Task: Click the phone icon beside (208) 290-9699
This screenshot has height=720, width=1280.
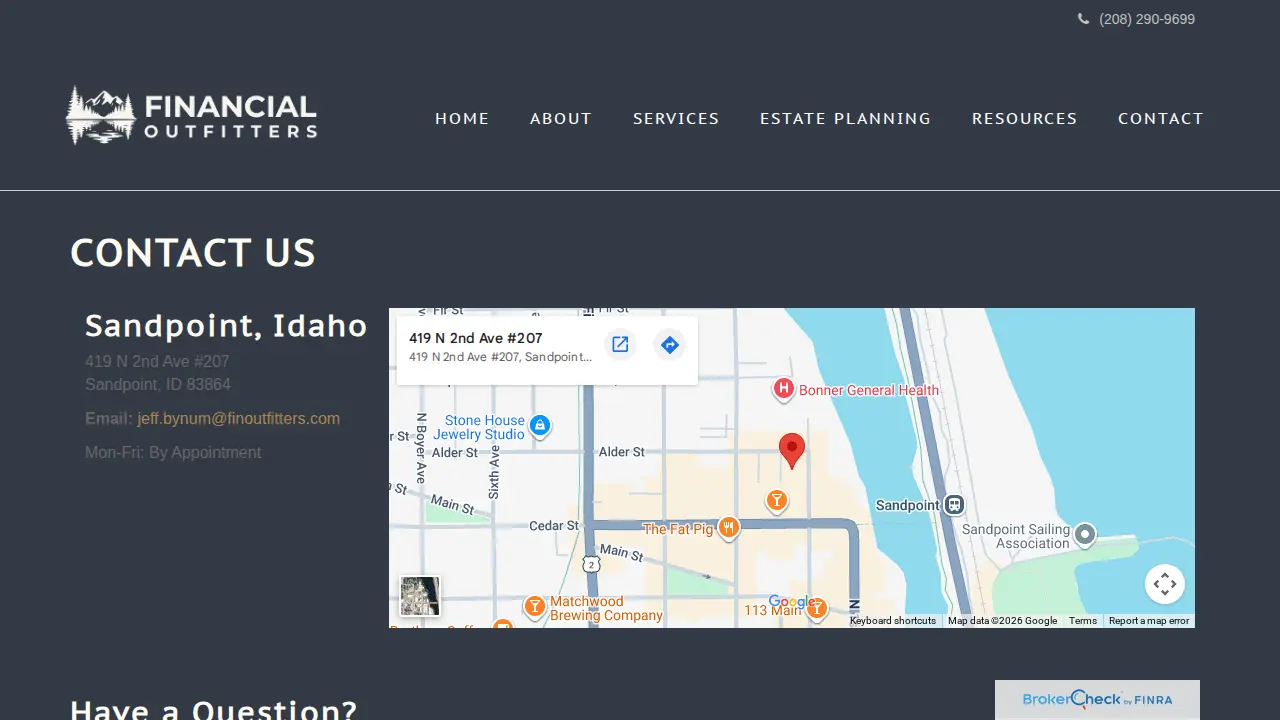Action: (x=1083, y=19)
